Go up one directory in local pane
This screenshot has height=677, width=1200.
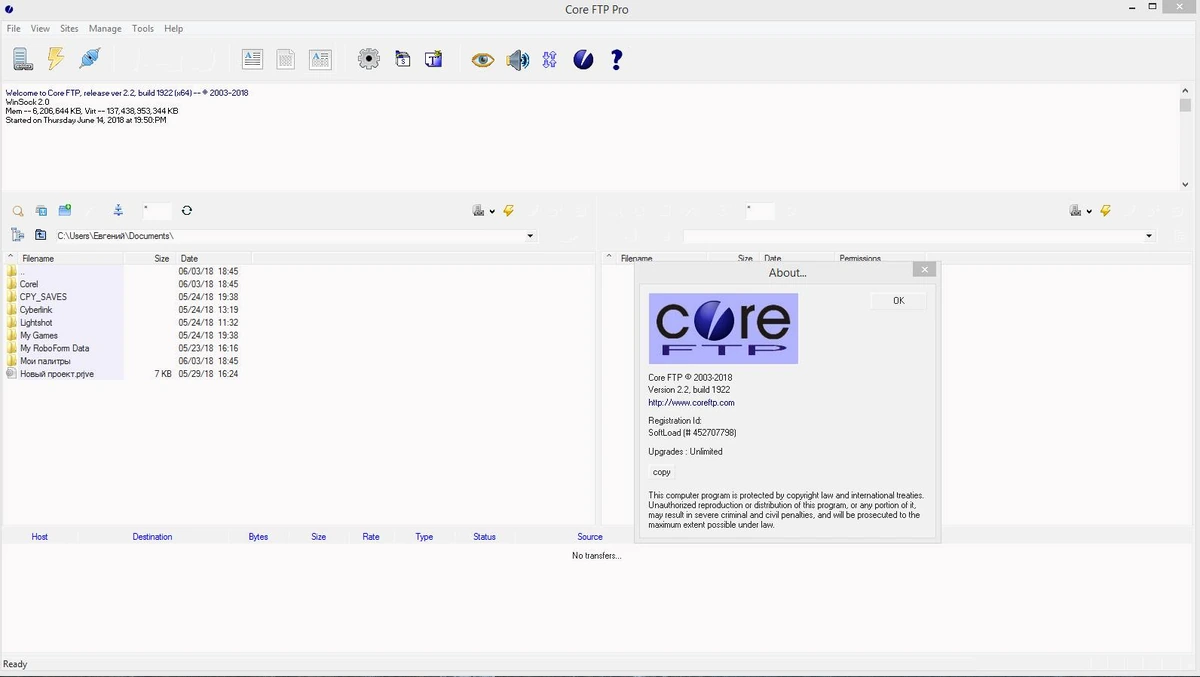click(41, 235)
